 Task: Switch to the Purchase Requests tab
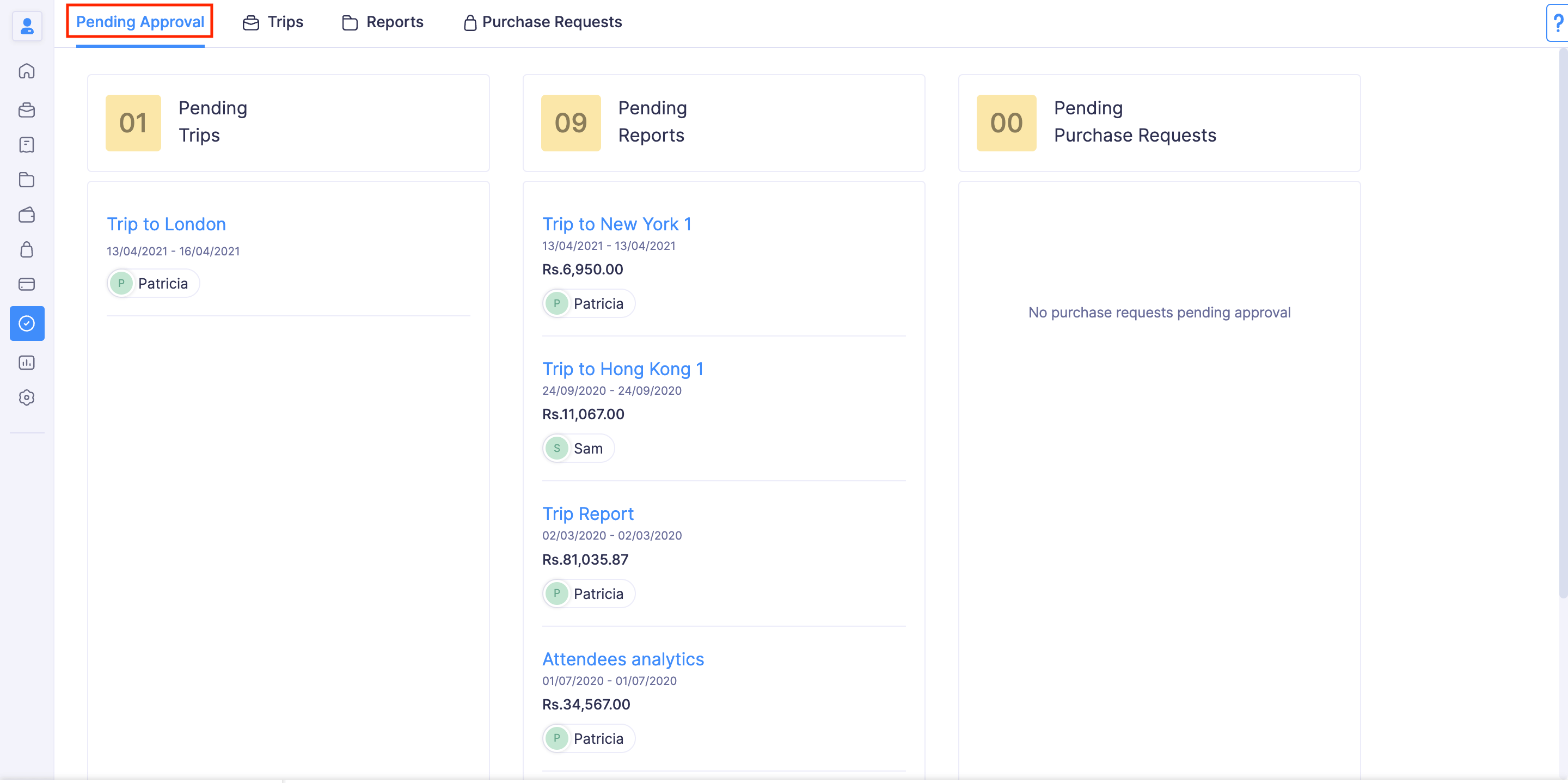[542, 22]
